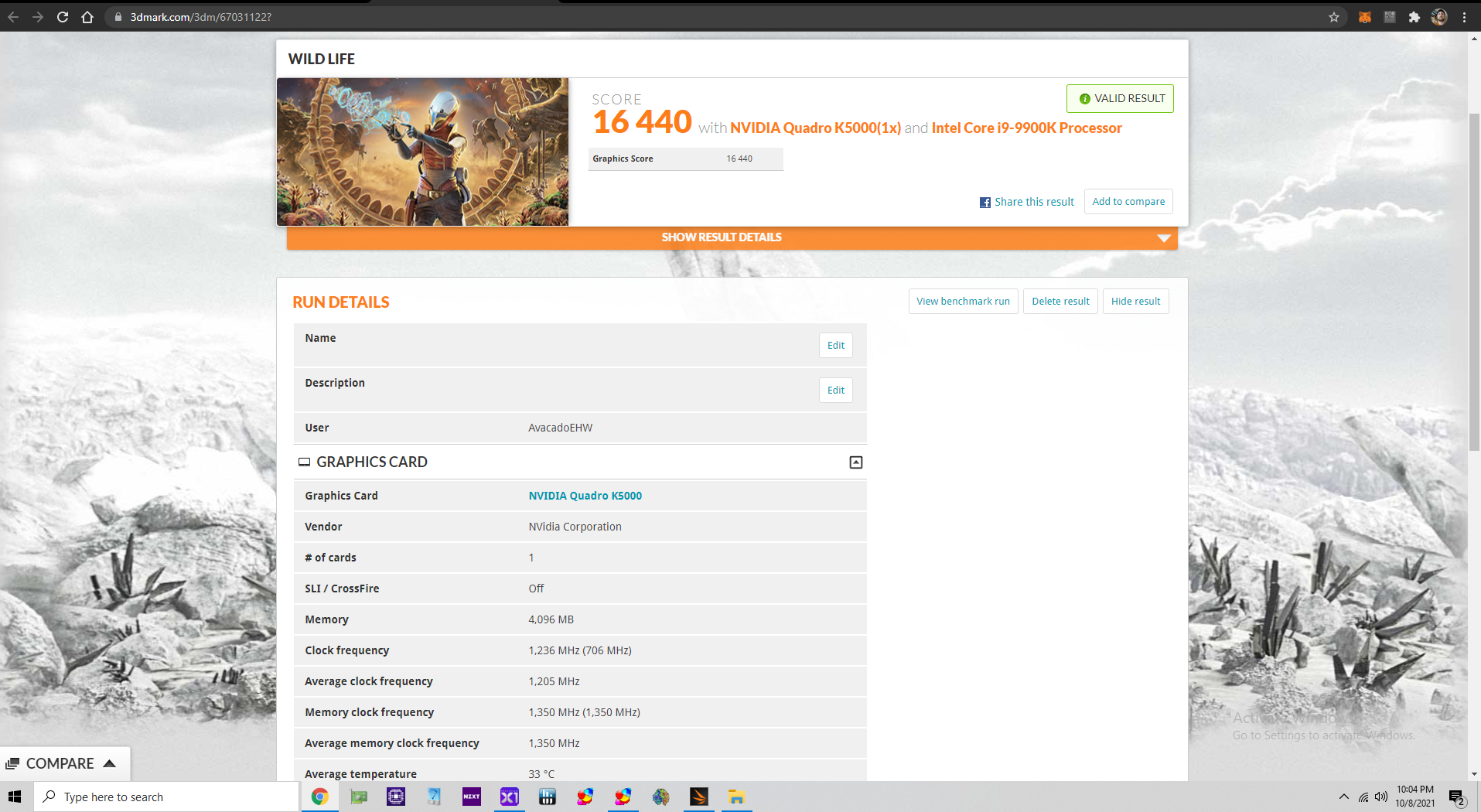Select the Average temperature value 33 °C
The height and width of the screenshot is (812, 1481).
tap(541, 774)
